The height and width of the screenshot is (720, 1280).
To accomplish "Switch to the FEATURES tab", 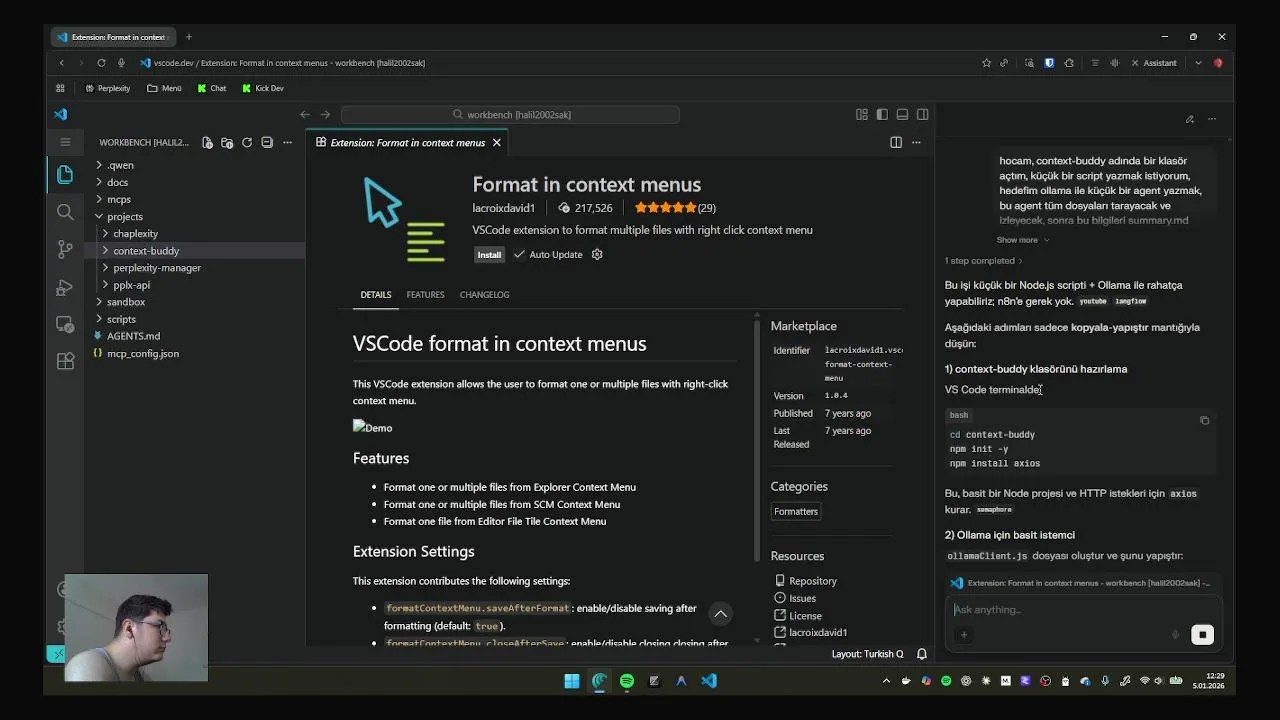I will tap(425, 294).
